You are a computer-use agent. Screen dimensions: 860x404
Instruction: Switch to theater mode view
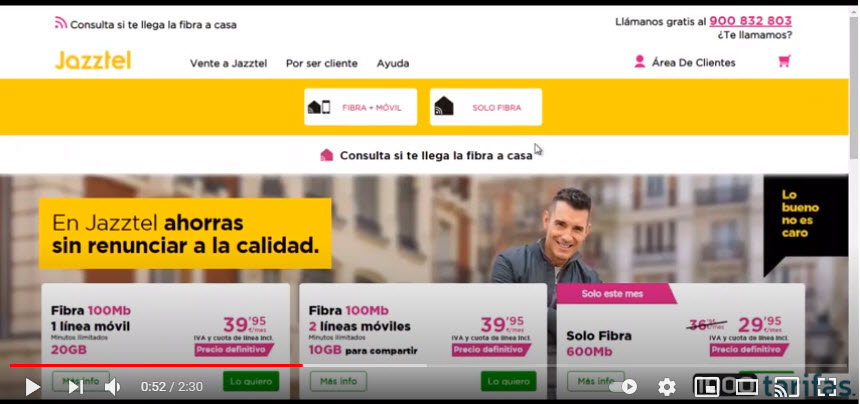click(746, 387)
